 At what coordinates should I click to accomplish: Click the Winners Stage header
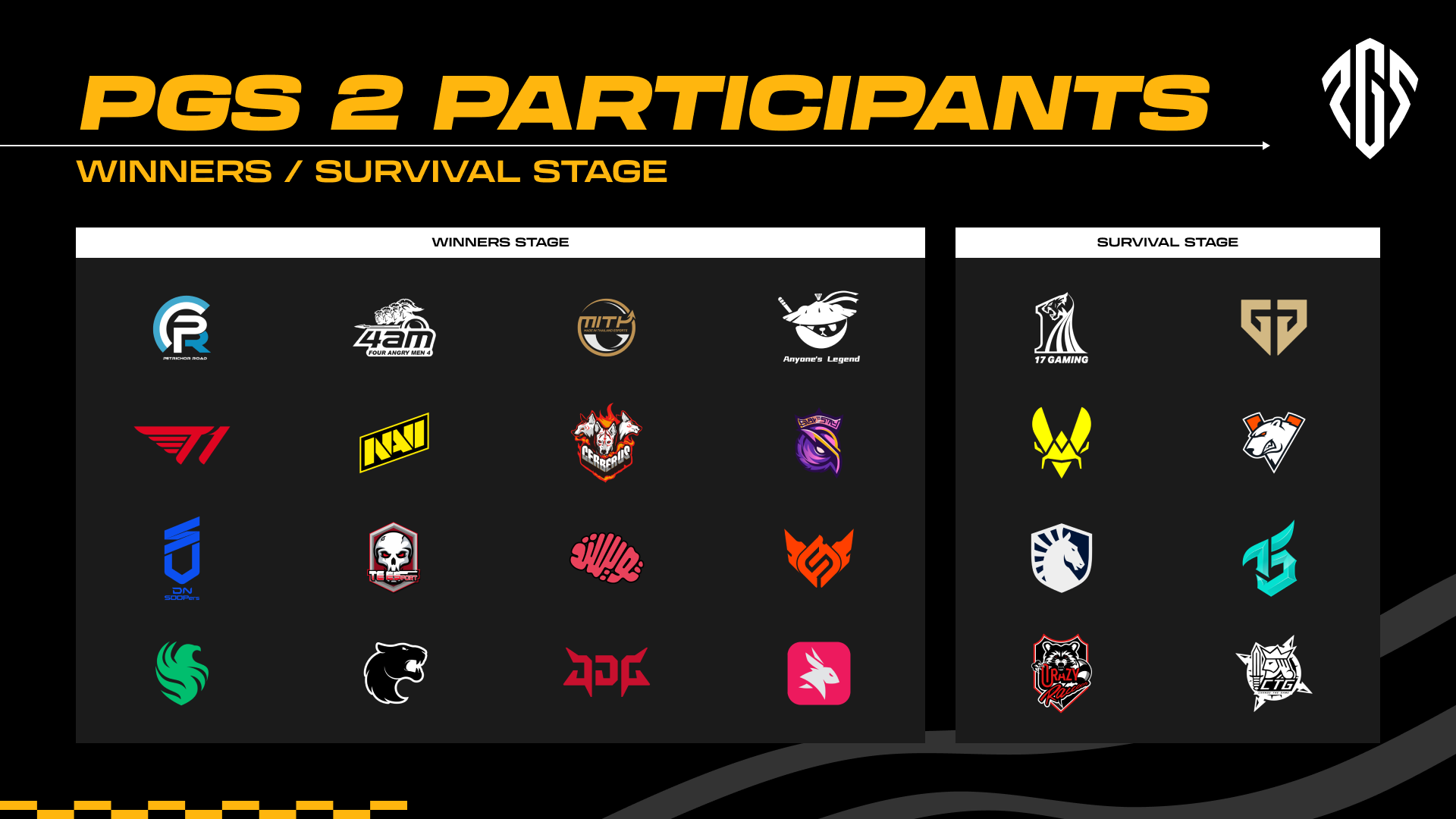pos(500,243)
